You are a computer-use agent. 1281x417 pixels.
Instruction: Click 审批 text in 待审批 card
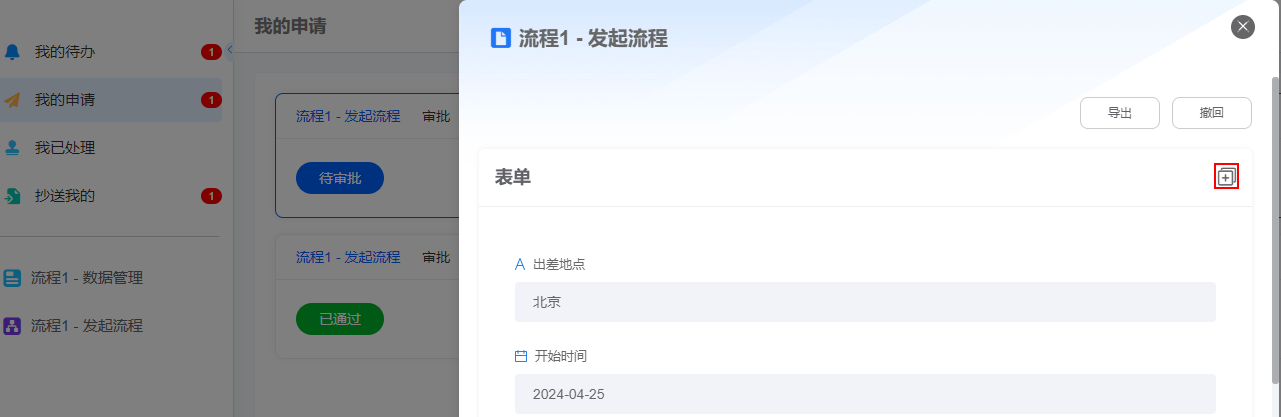tap(436, 116)
